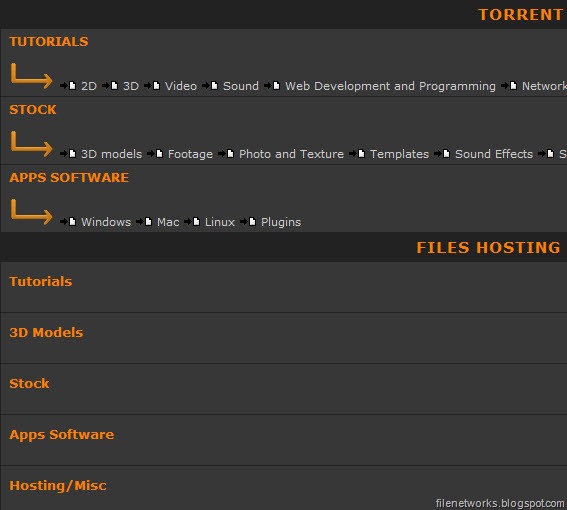Open the Apps Software files hosting forum
The width and height of the screenshot is (567, 510).
[x=62, y=434]
